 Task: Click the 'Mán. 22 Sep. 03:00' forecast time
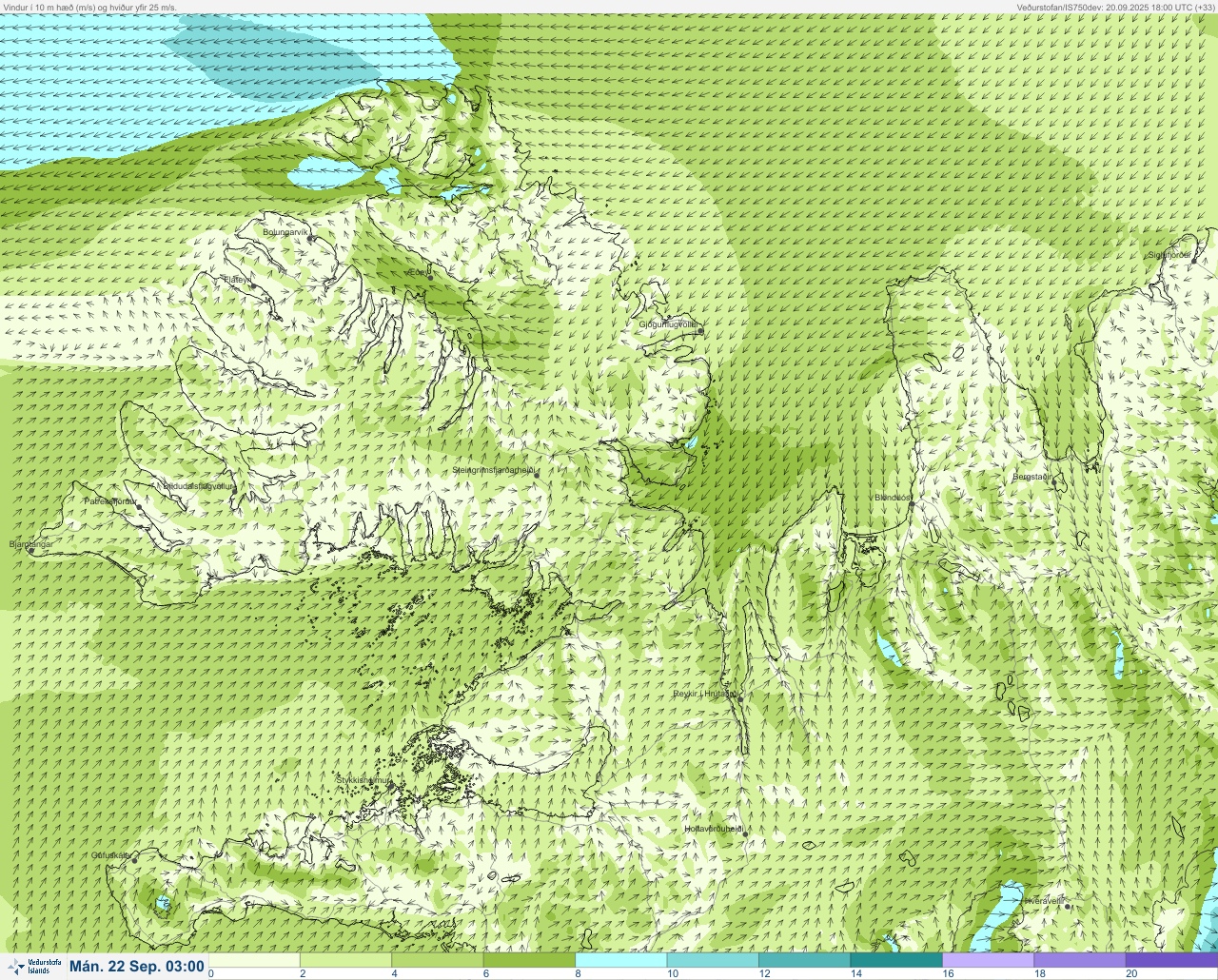137,966
